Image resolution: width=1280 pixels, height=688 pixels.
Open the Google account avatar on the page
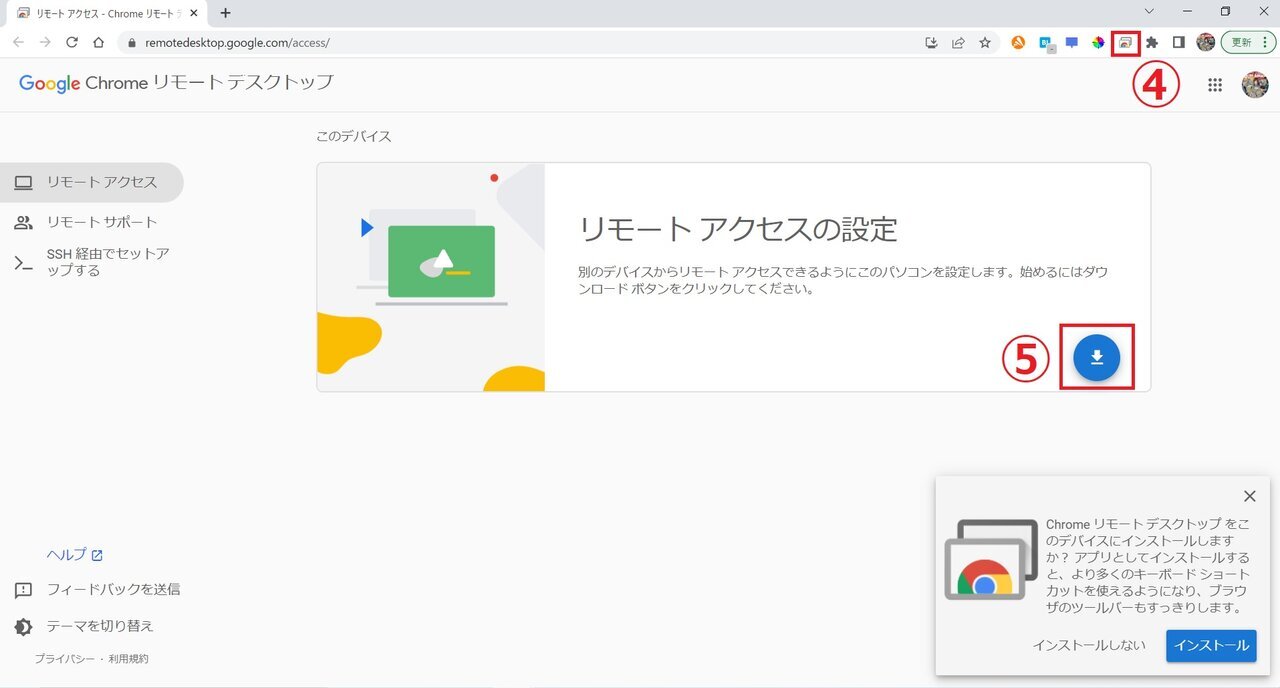tap(1255, 85)
